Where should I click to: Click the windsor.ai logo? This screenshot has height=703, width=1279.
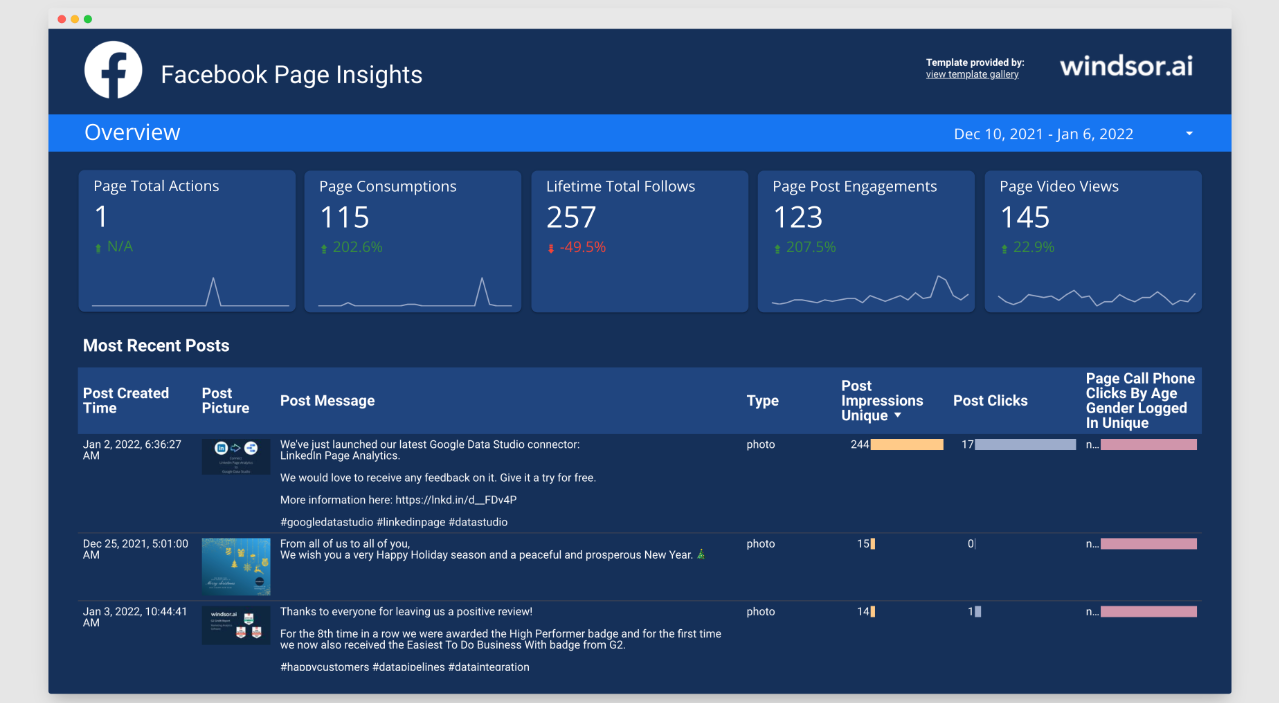(x=1126, y=66)
